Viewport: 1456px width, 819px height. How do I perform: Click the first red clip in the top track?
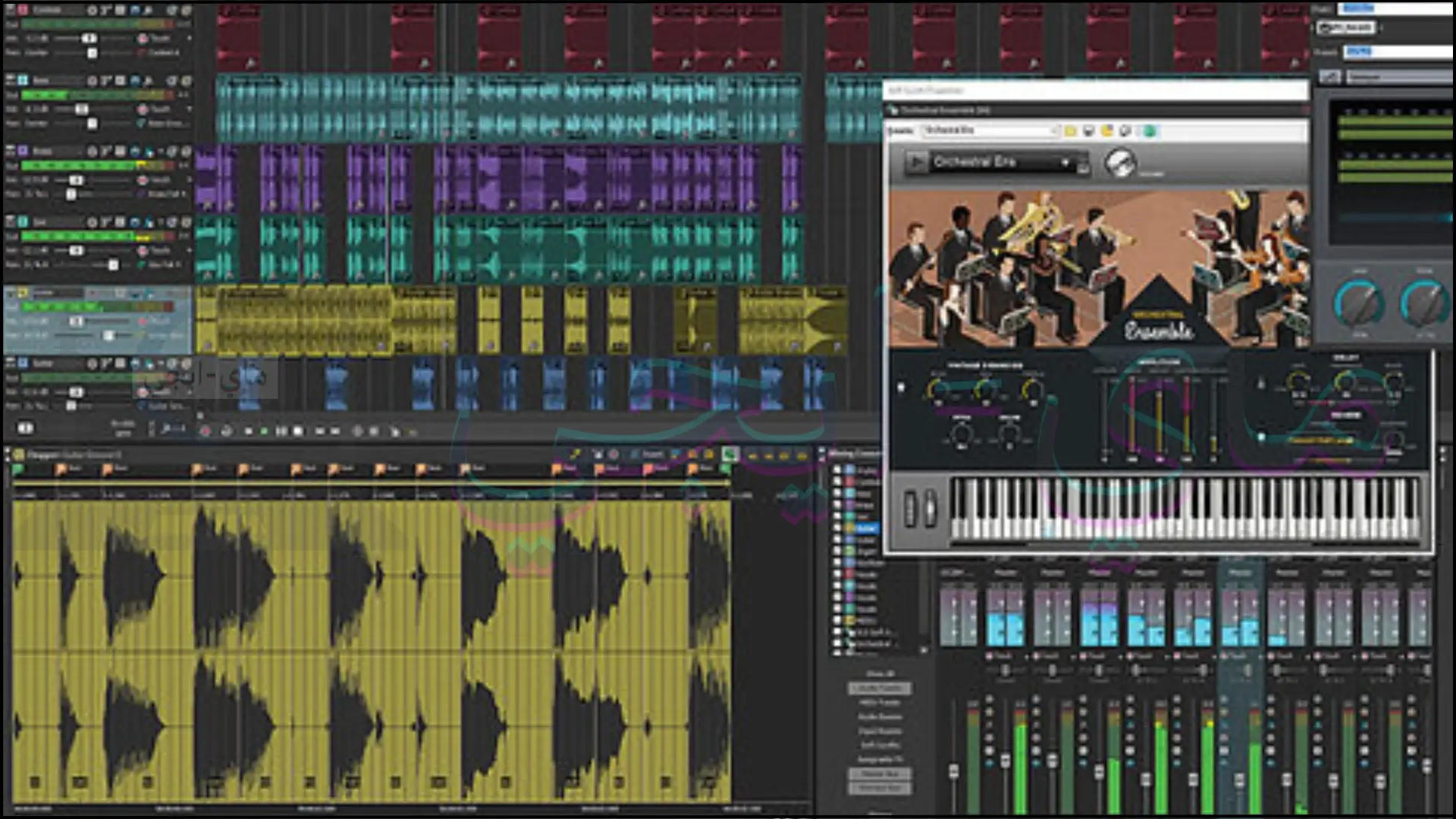pos(240,38)
